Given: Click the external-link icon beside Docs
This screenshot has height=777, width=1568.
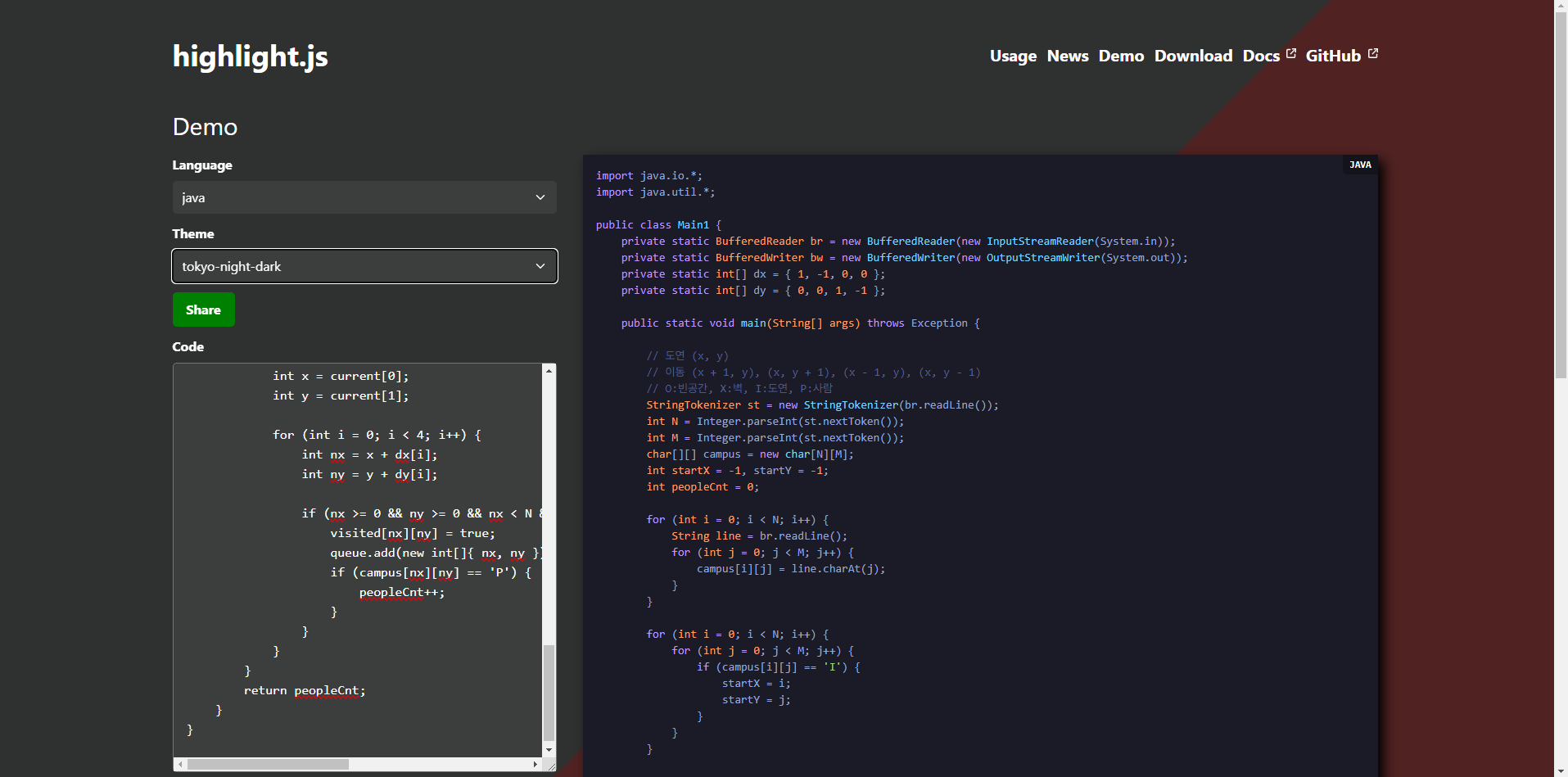Looking at the screenshot, I should click(1291, 53).
